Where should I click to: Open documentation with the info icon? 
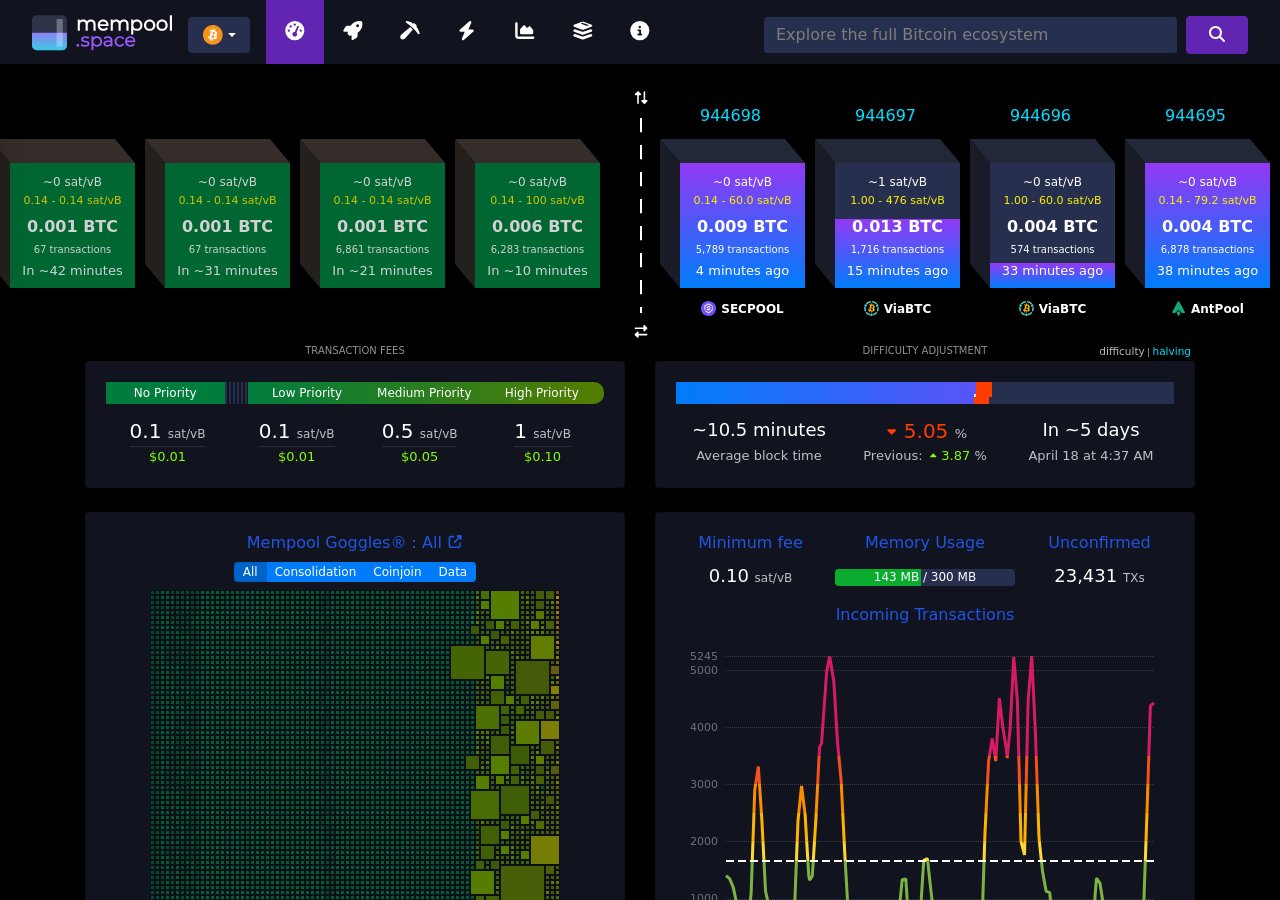point(639,31)
